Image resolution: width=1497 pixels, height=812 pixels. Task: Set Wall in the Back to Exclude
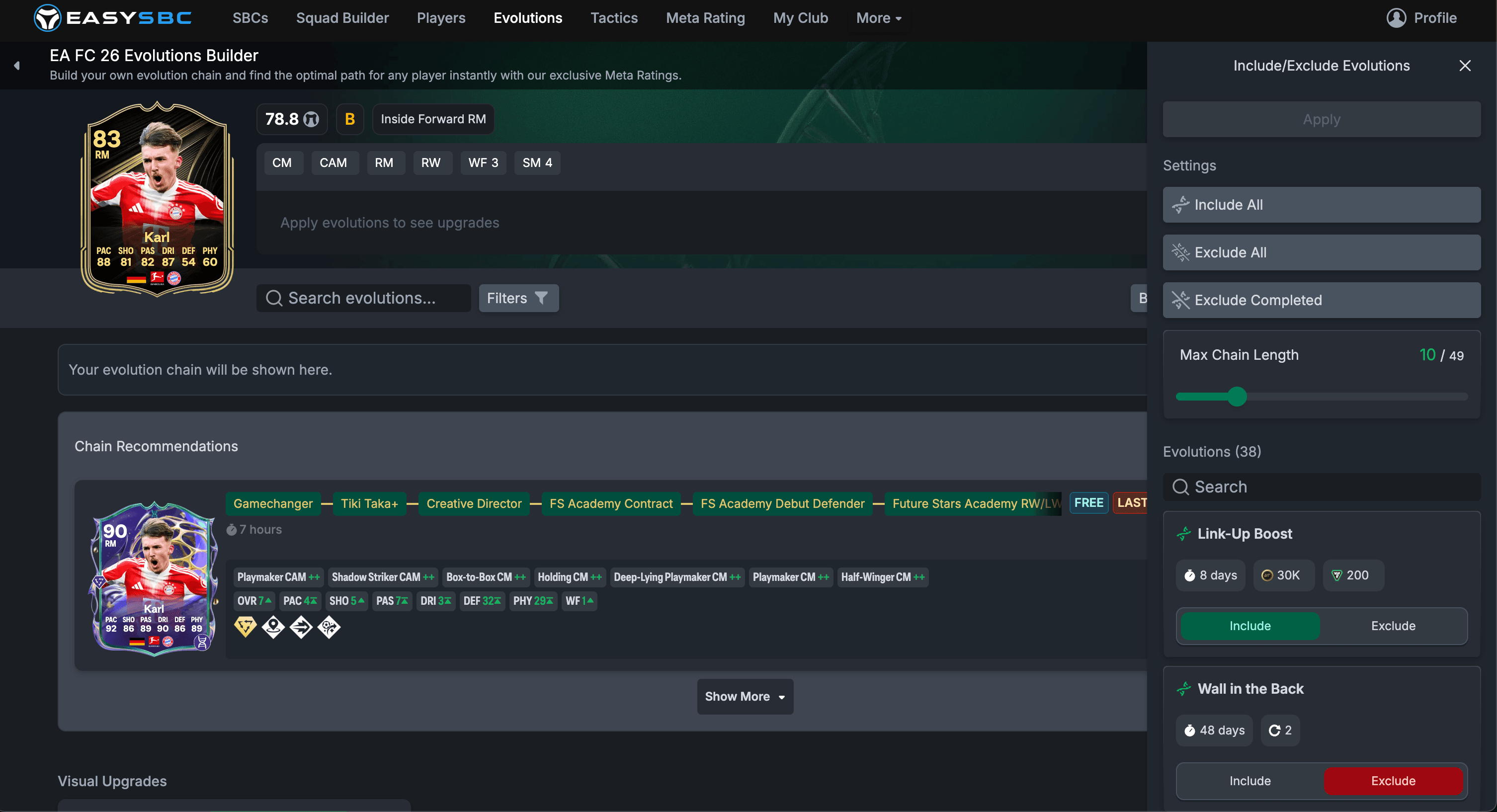1393,781
